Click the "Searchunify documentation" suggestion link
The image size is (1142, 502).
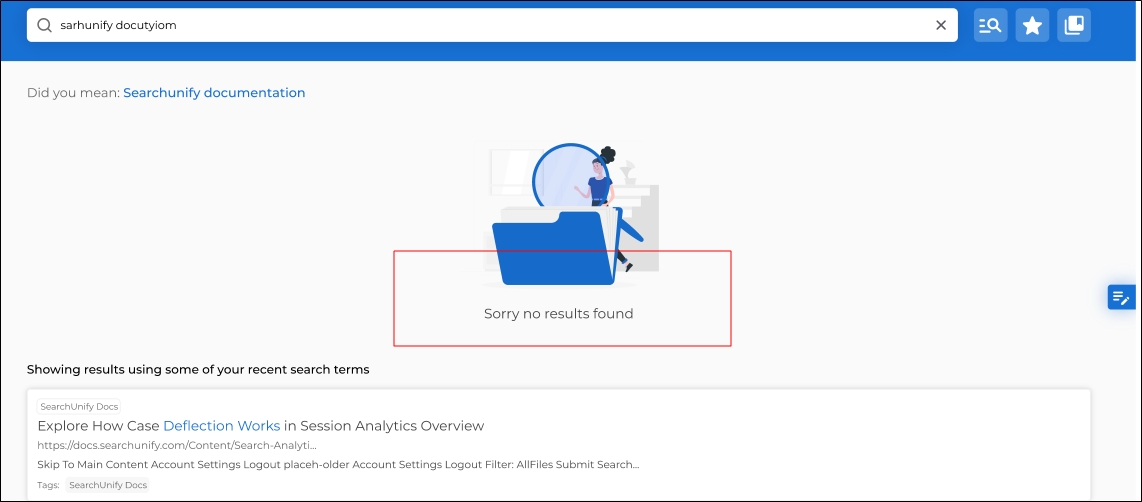tap(214, 93)
